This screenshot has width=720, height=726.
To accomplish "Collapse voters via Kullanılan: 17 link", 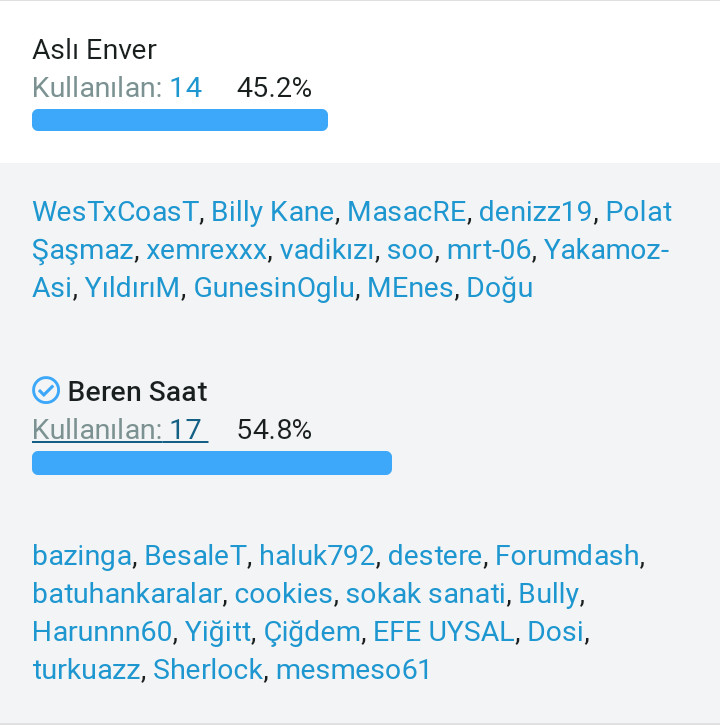I will 117,430.
